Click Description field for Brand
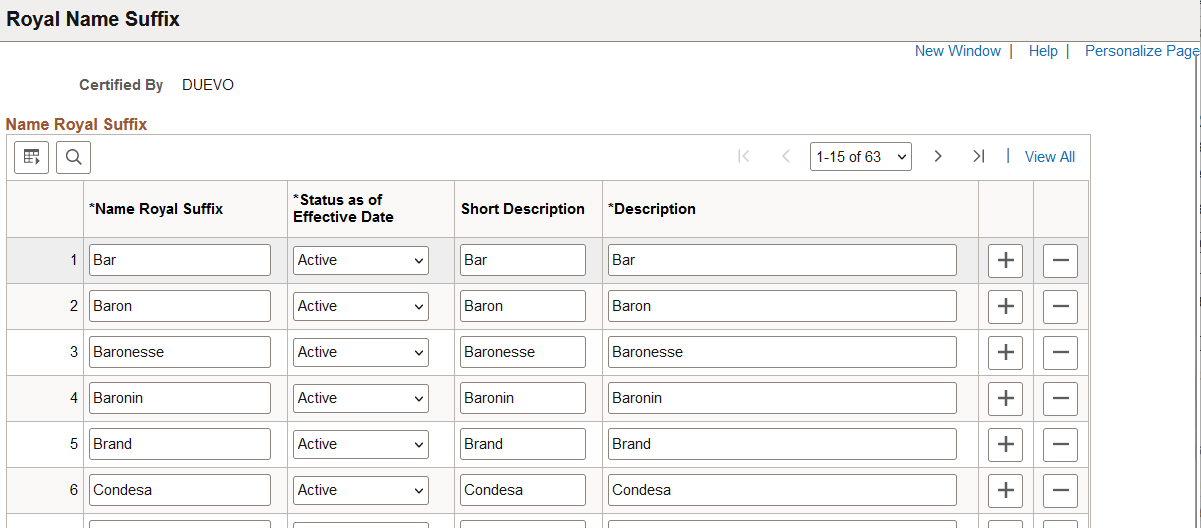This screenshot has width=1201, height=528. 782,444
